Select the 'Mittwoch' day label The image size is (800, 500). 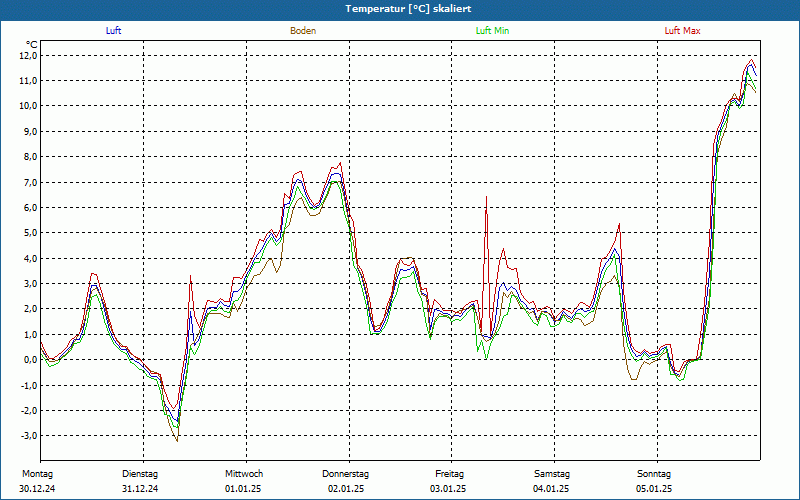click(244, 473)
